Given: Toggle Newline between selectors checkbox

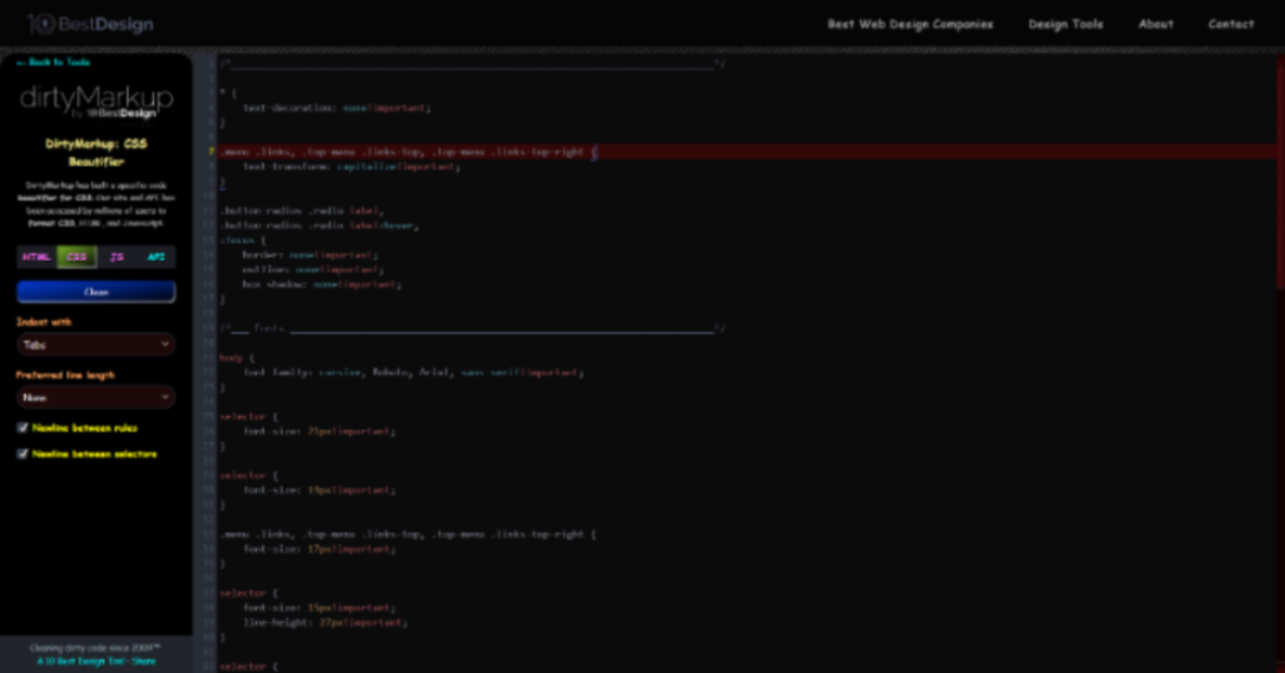Looking at the screenshot, I should coord(22,454).
